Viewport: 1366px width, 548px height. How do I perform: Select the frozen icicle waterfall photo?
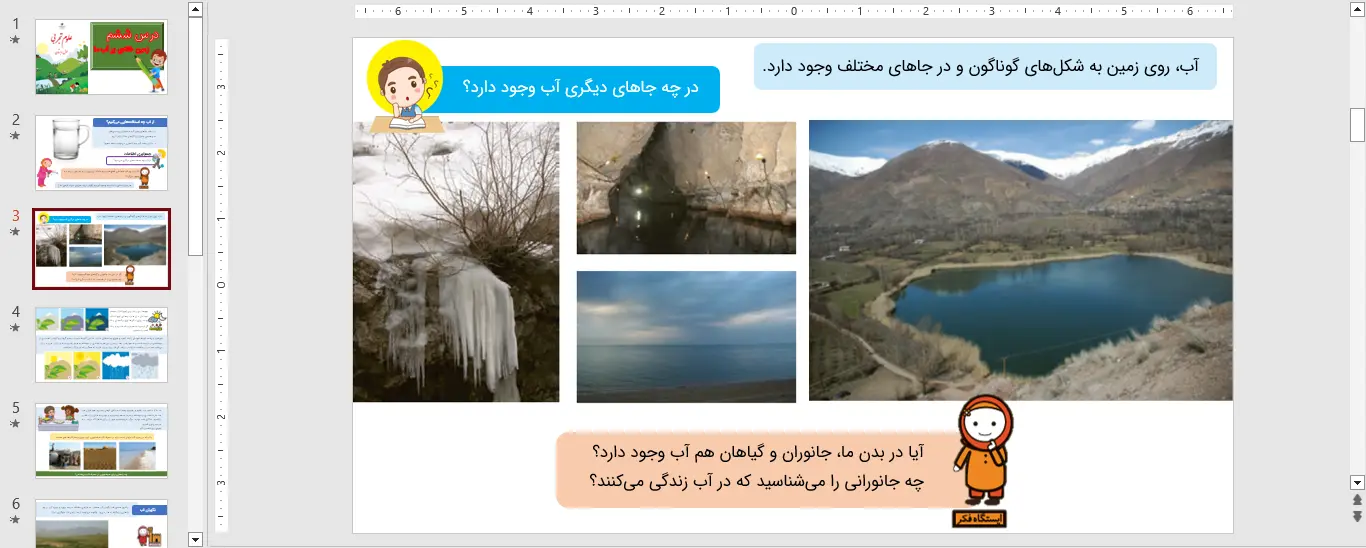pos(455,262)
